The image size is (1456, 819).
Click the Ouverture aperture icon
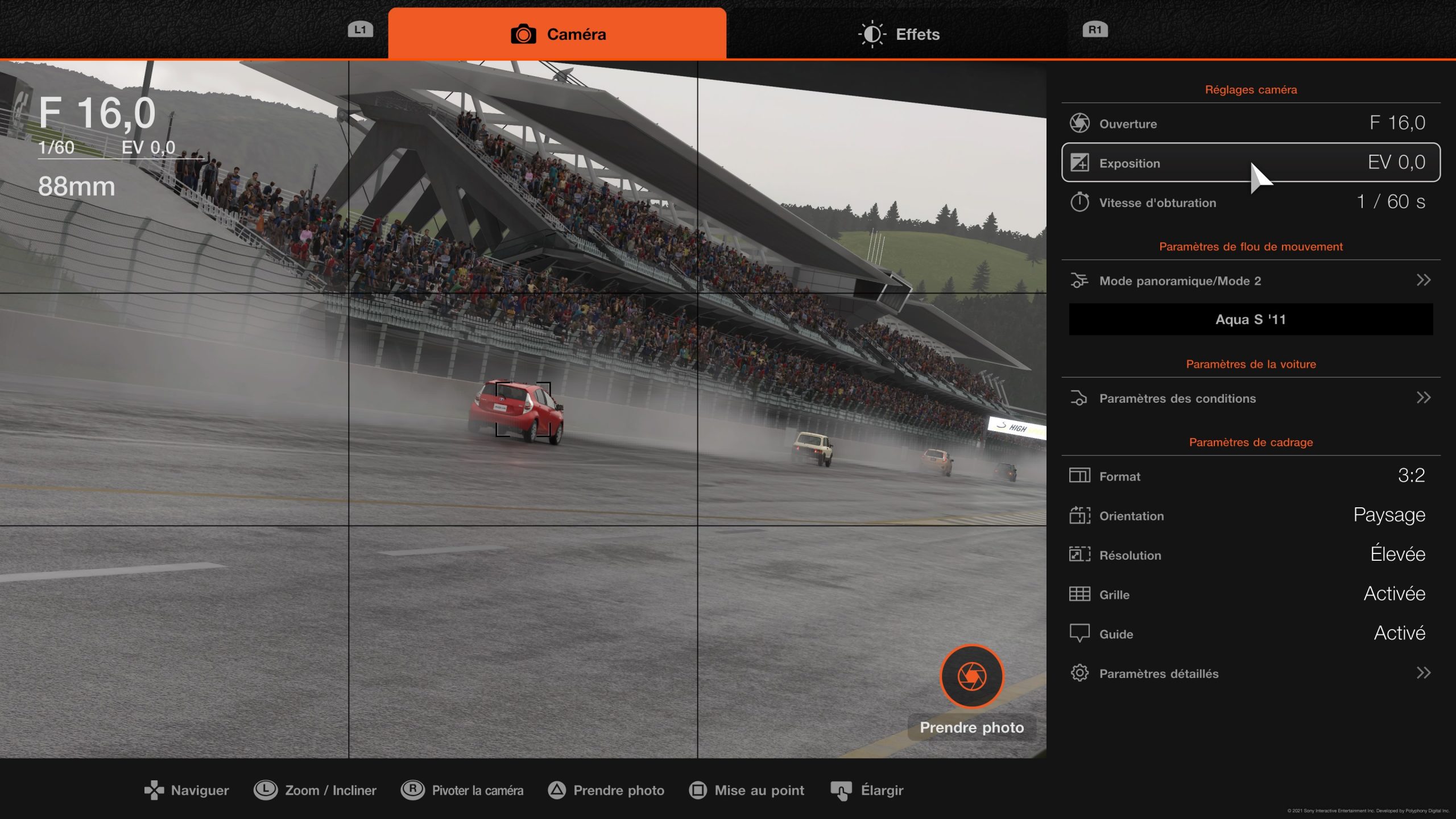click(x=1079, y=123)
